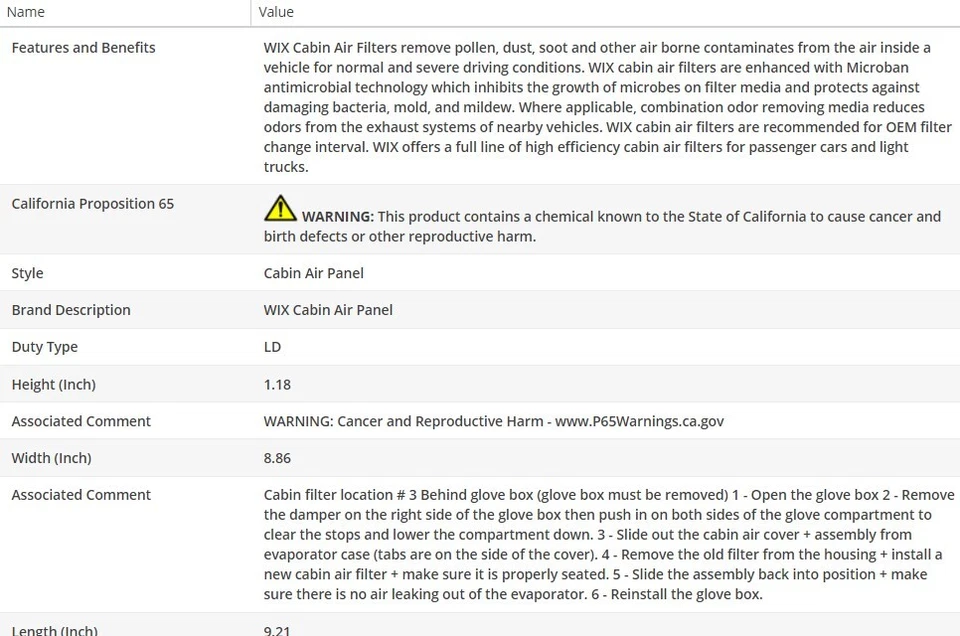Click the Value column header

pyautogui.click(x=276, y=12)
